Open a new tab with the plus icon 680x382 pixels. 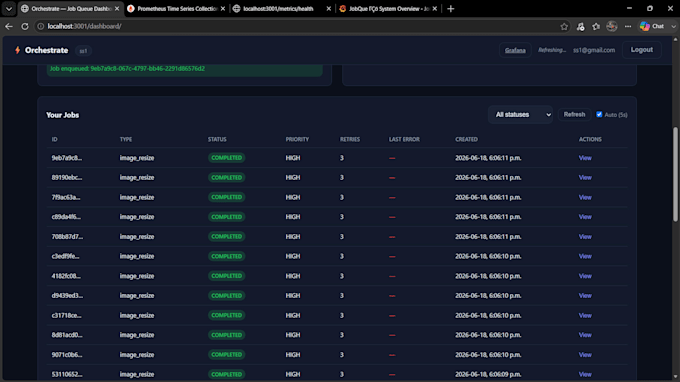point(451,9)
